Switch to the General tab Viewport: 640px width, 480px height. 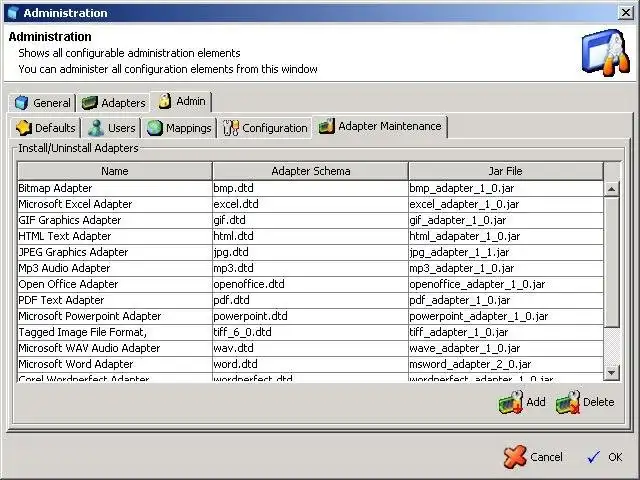(x=42, y=102)
